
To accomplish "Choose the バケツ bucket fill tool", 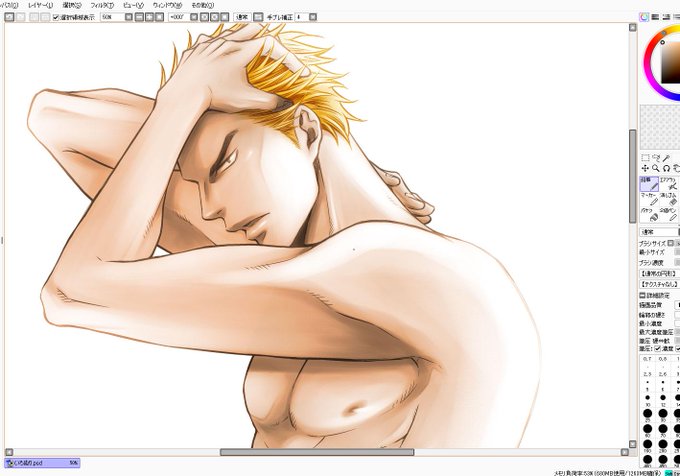I will (x=649, y=215).
